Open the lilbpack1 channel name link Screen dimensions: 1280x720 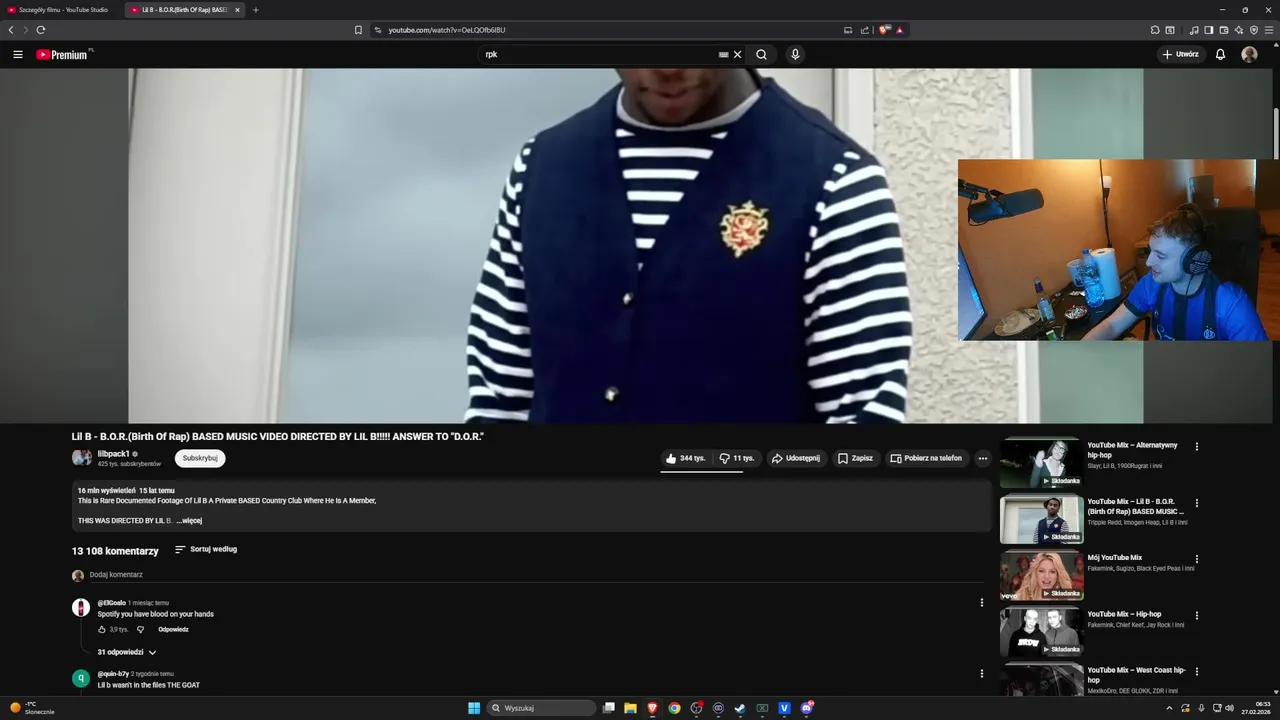tap(113, 454)
